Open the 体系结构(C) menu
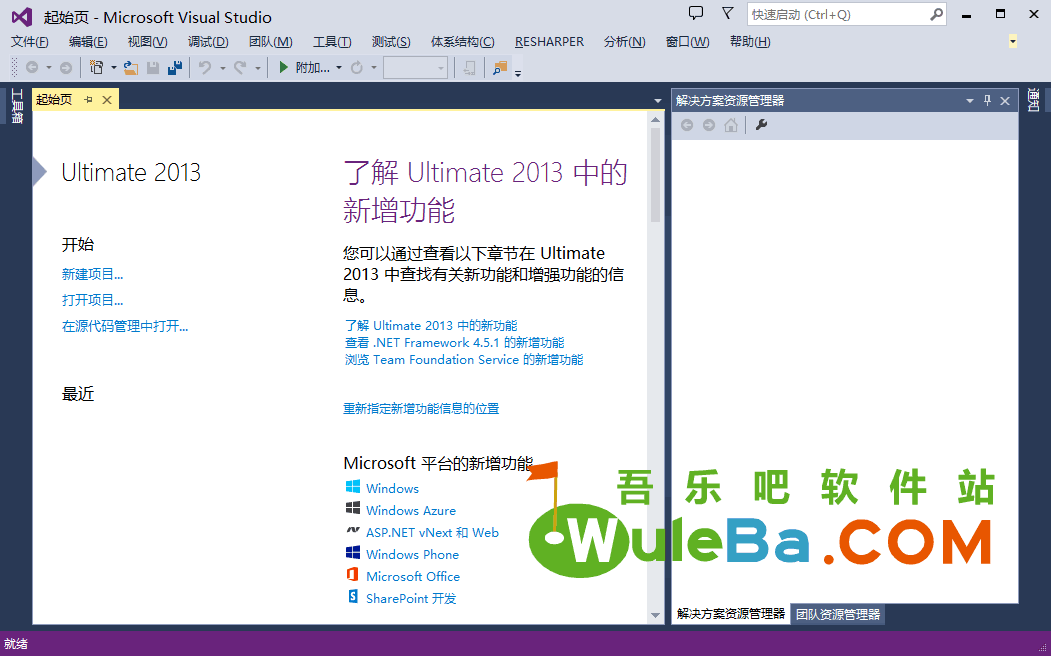1051x656 pixels. point(462,42)
